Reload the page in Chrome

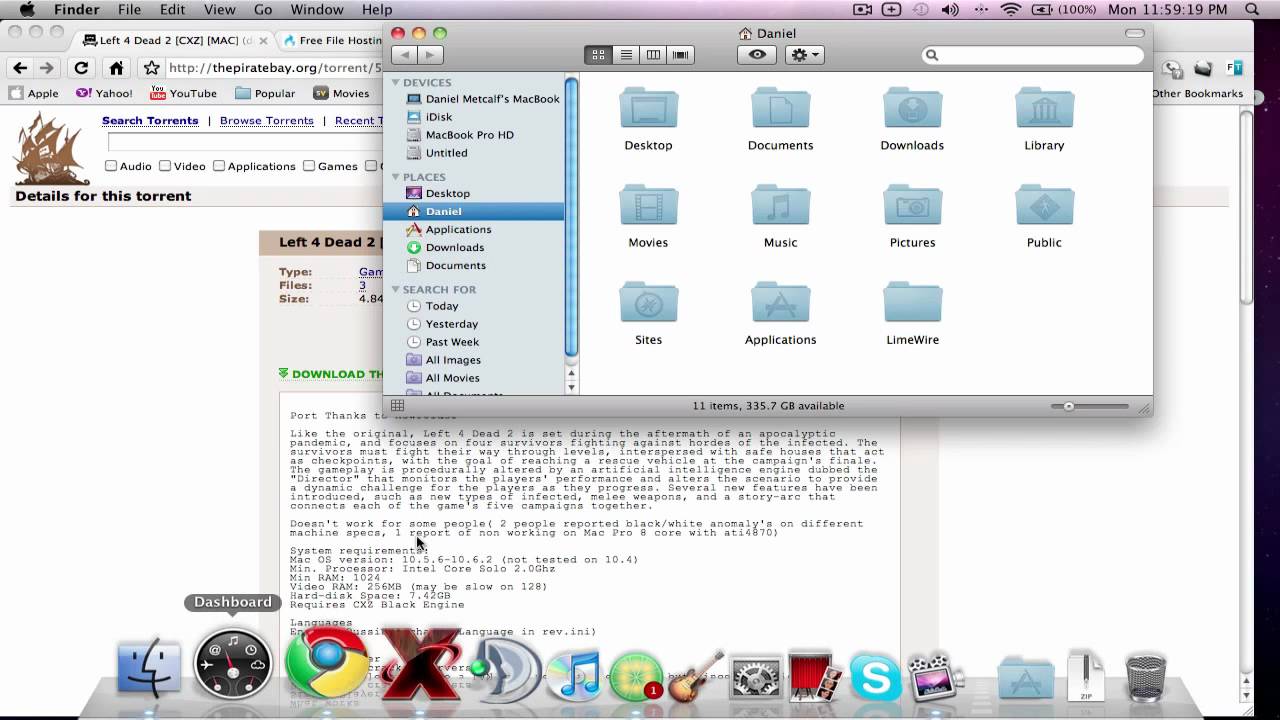click(x=81, y=68)
